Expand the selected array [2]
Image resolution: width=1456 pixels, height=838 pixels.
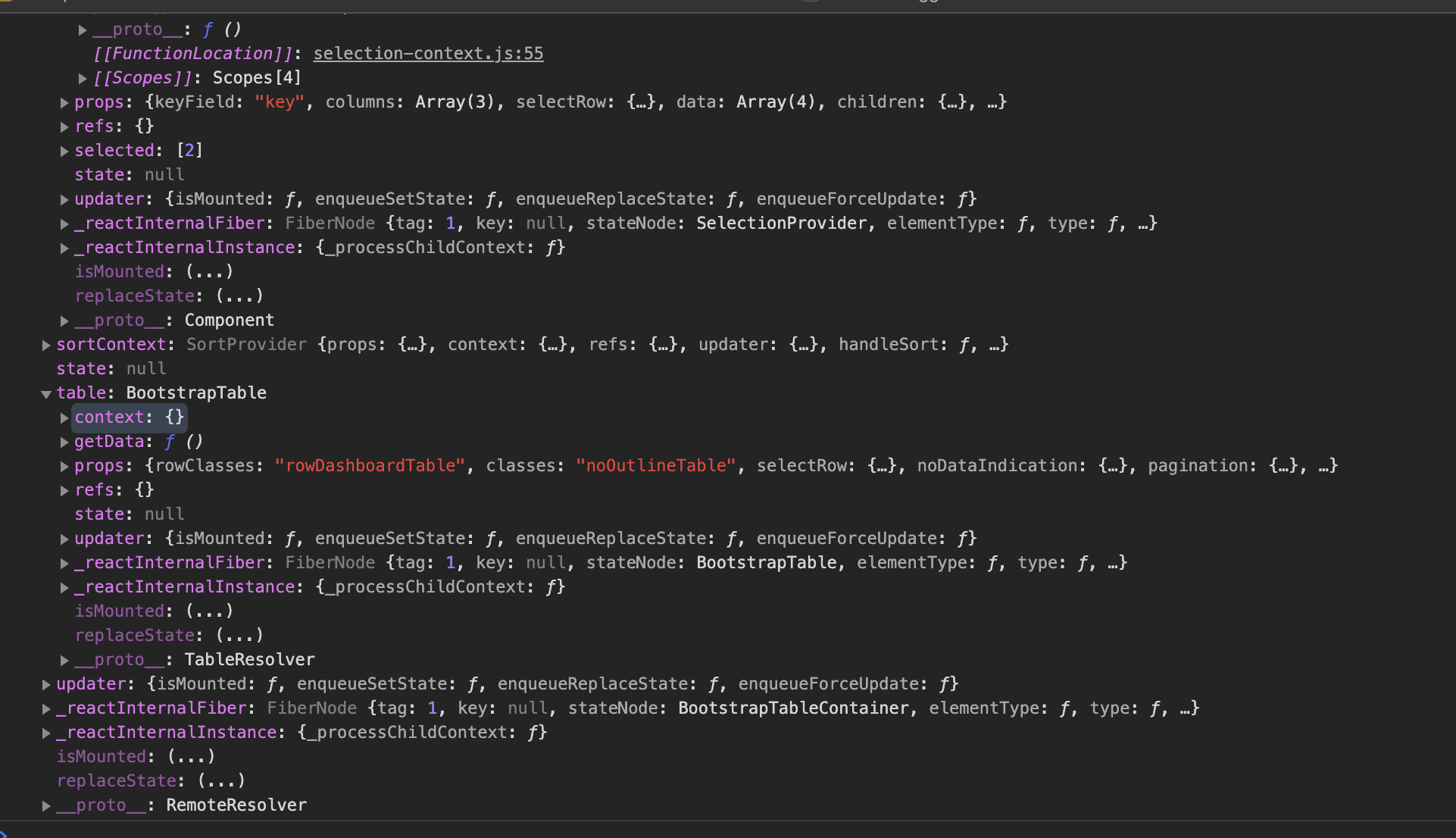(x=64, y=150)
